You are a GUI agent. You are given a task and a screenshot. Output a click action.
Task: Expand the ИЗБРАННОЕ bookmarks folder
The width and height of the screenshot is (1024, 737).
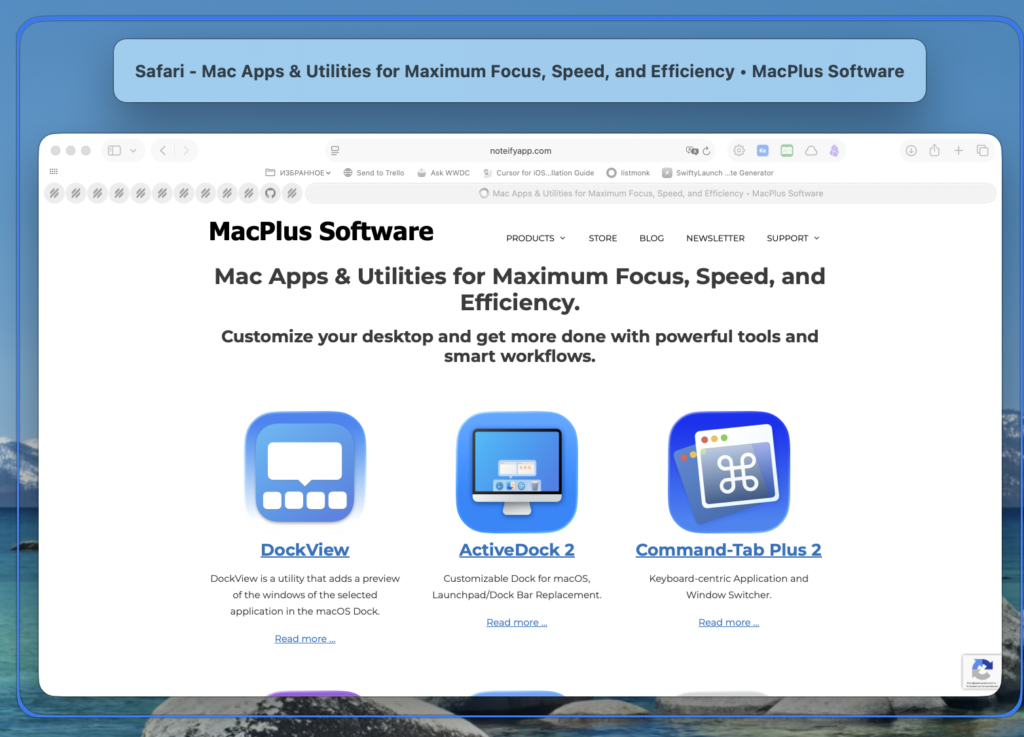(297, 172)
